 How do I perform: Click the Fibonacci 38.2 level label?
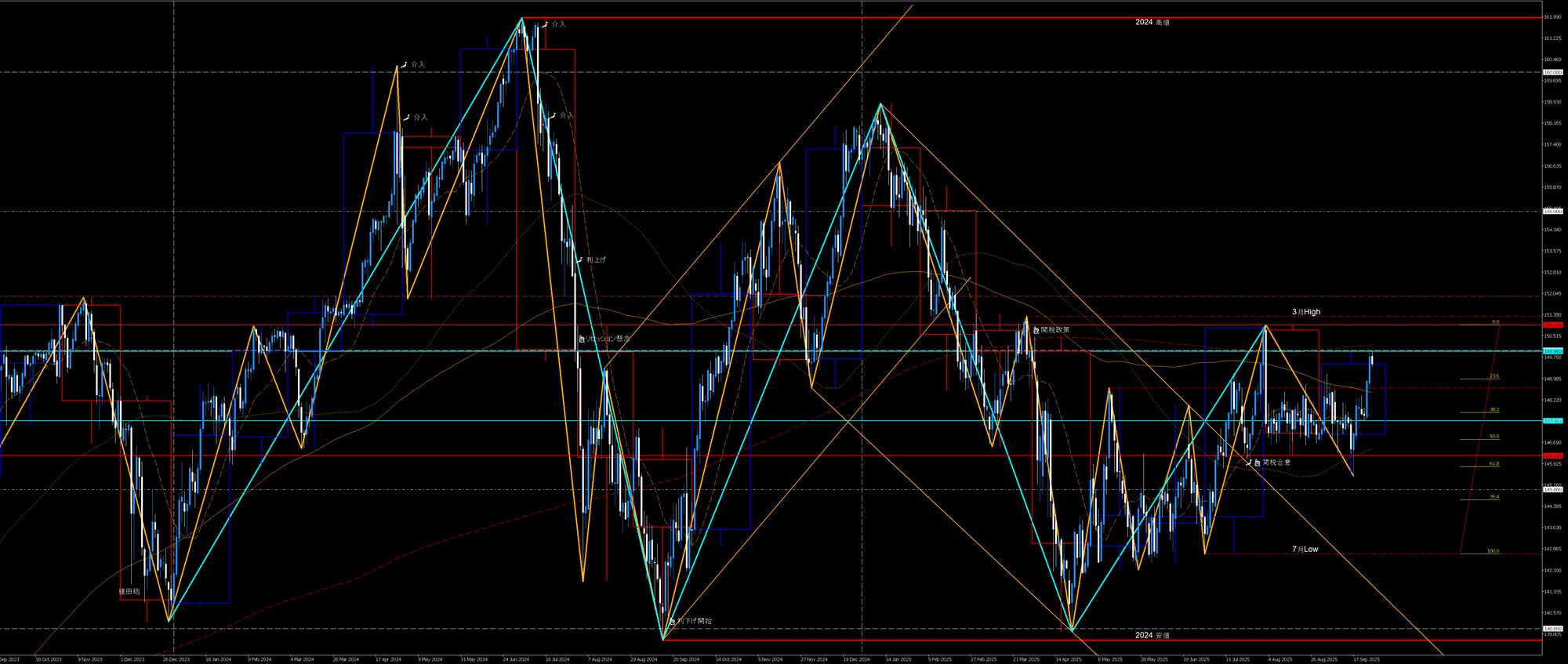click(1494, 409)
